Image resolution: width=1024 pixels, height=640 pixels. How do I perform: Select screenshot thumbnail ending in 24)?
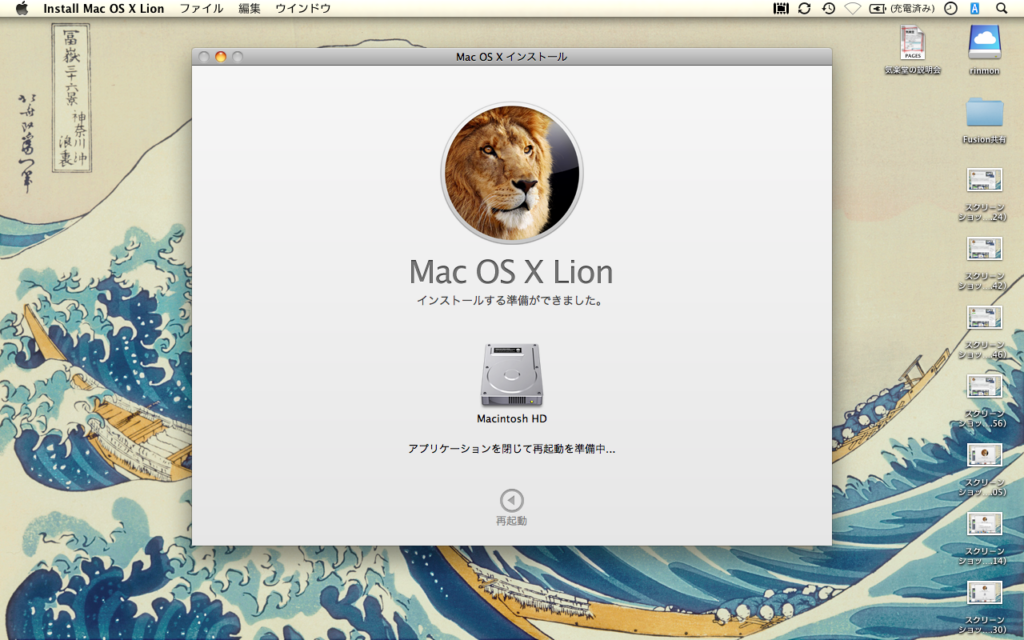[x=984, y=181]
